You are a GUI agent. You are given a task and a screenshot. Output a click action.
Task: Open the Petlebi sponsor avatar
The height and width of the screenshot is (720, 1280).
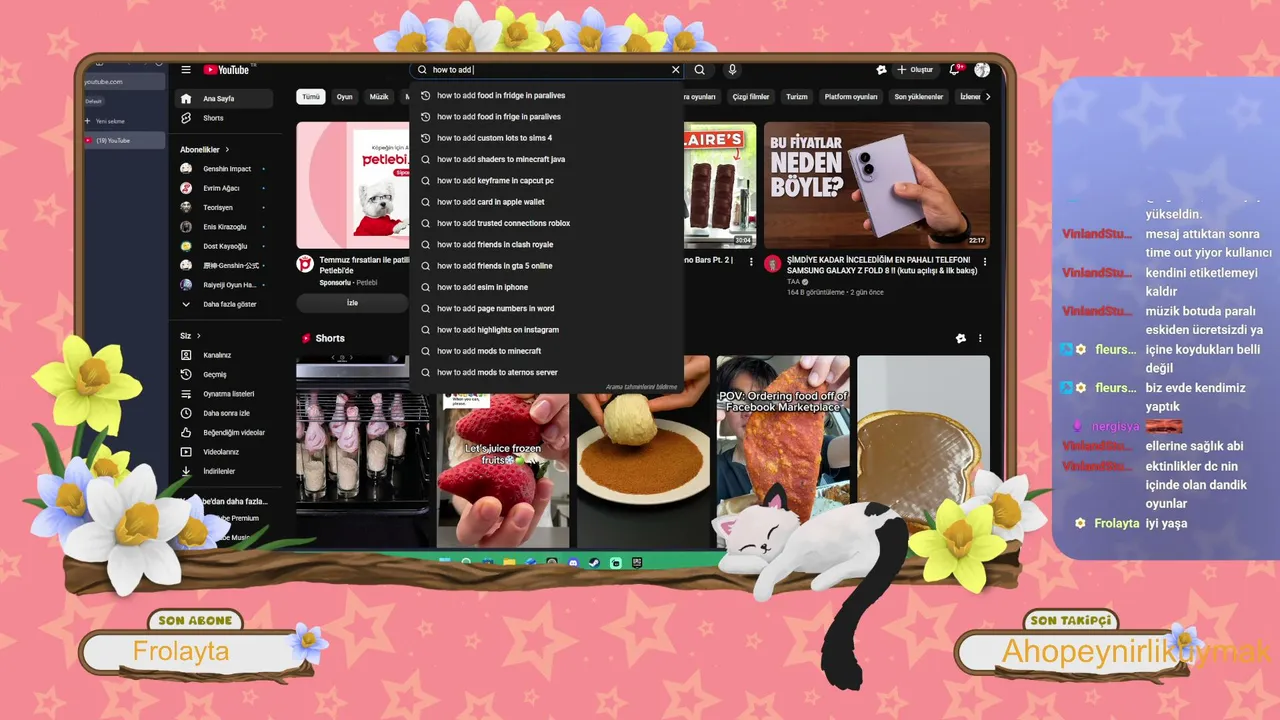[x=305, y=263]
